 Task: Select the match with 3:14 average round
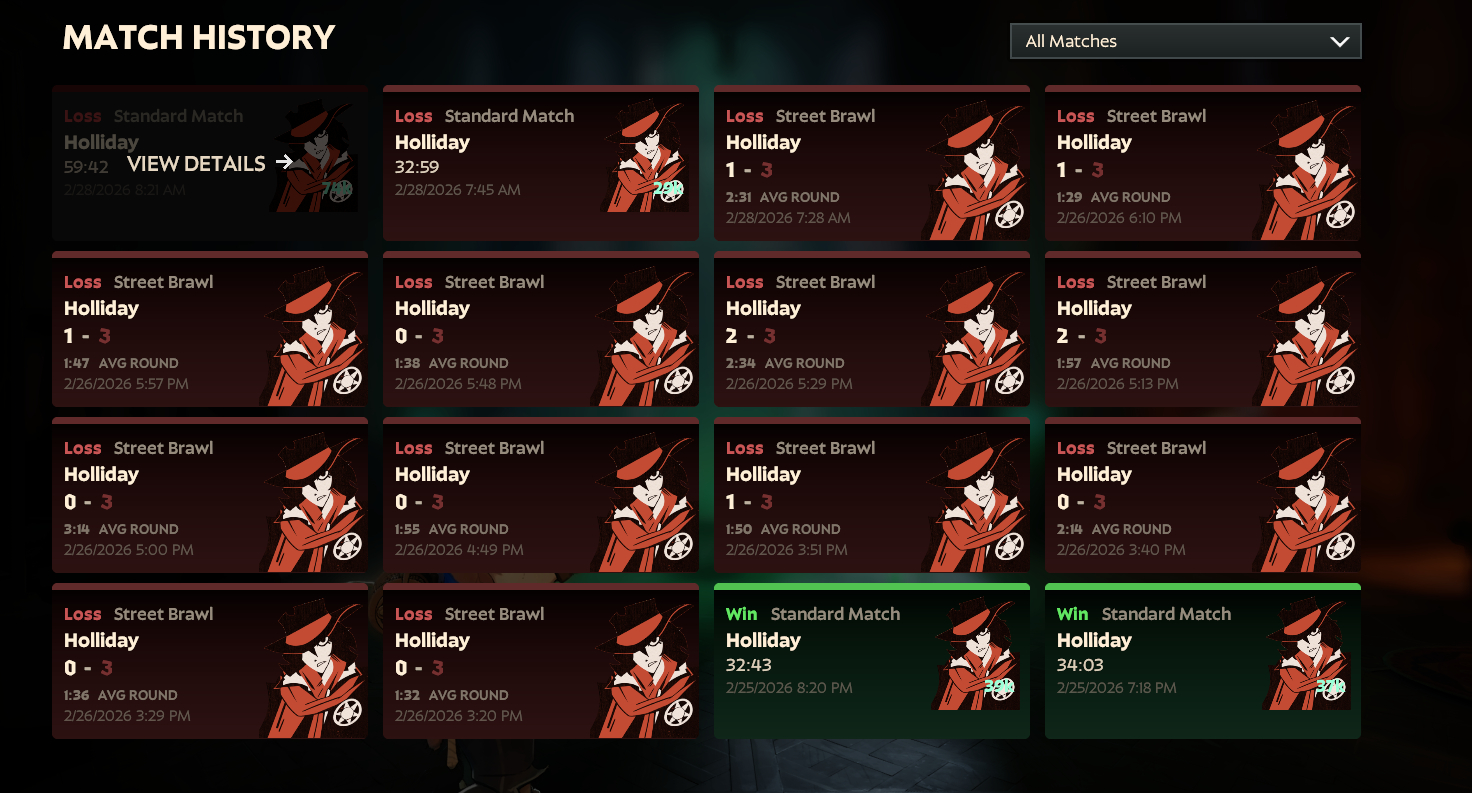(x=210, y=495)
